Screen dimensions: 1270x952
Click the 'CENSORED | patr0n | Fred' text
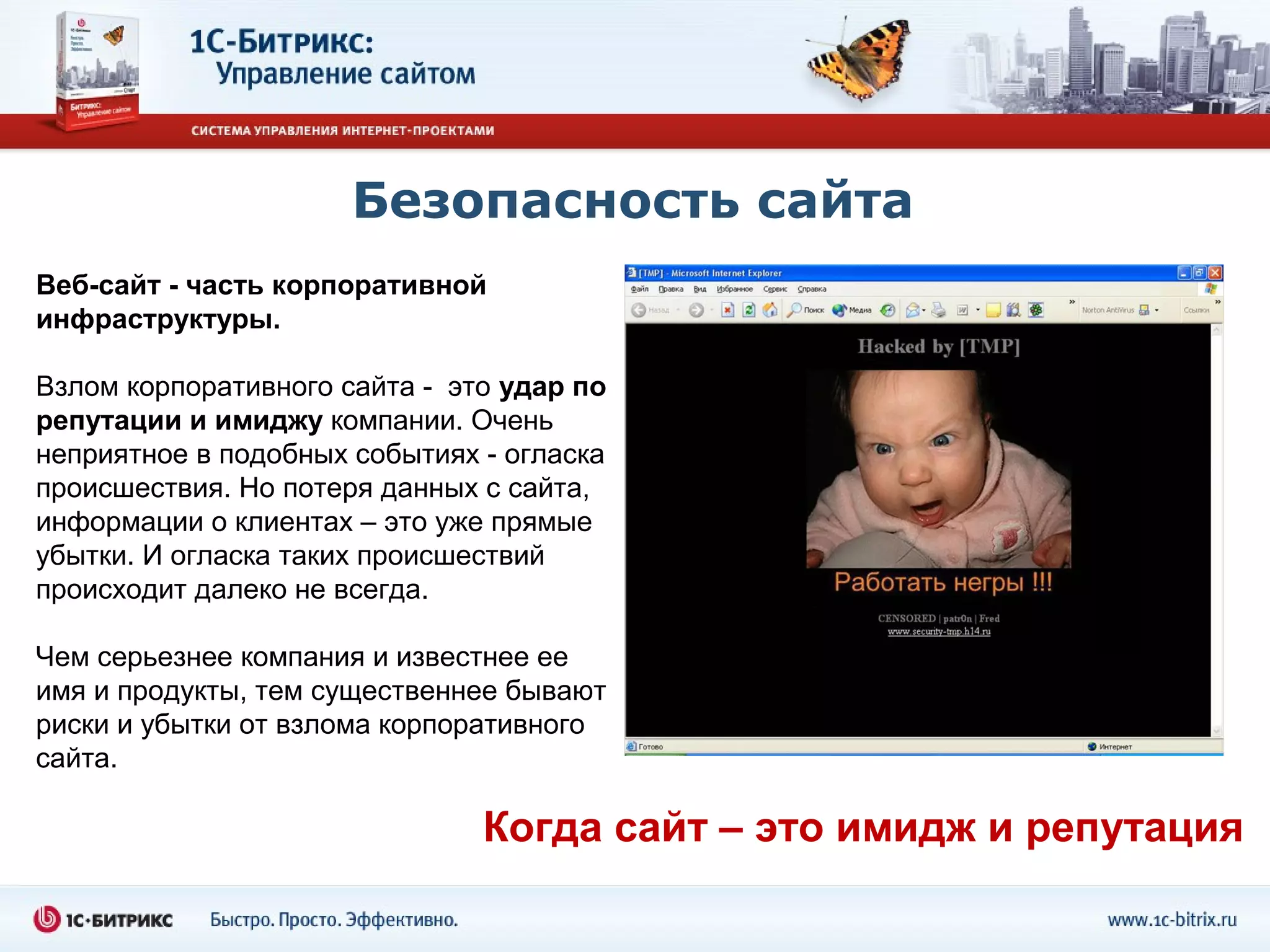click(x=939, y=618)
